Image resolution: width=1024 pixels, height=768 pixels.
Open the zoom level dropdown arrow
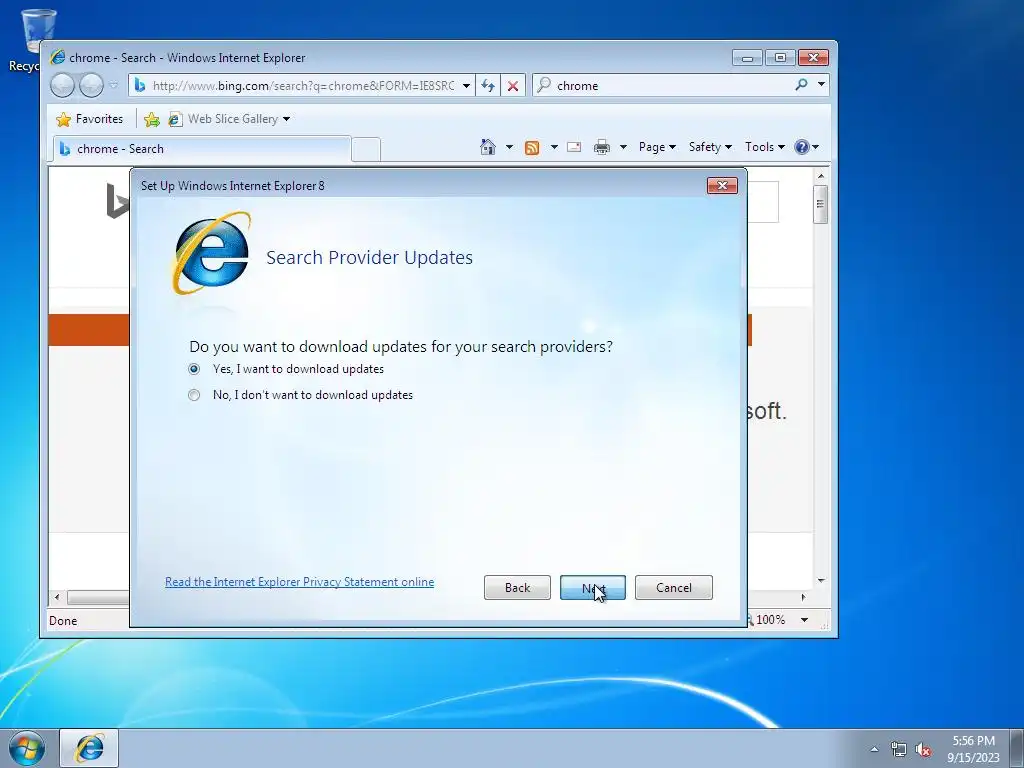(x=805, y=620)
